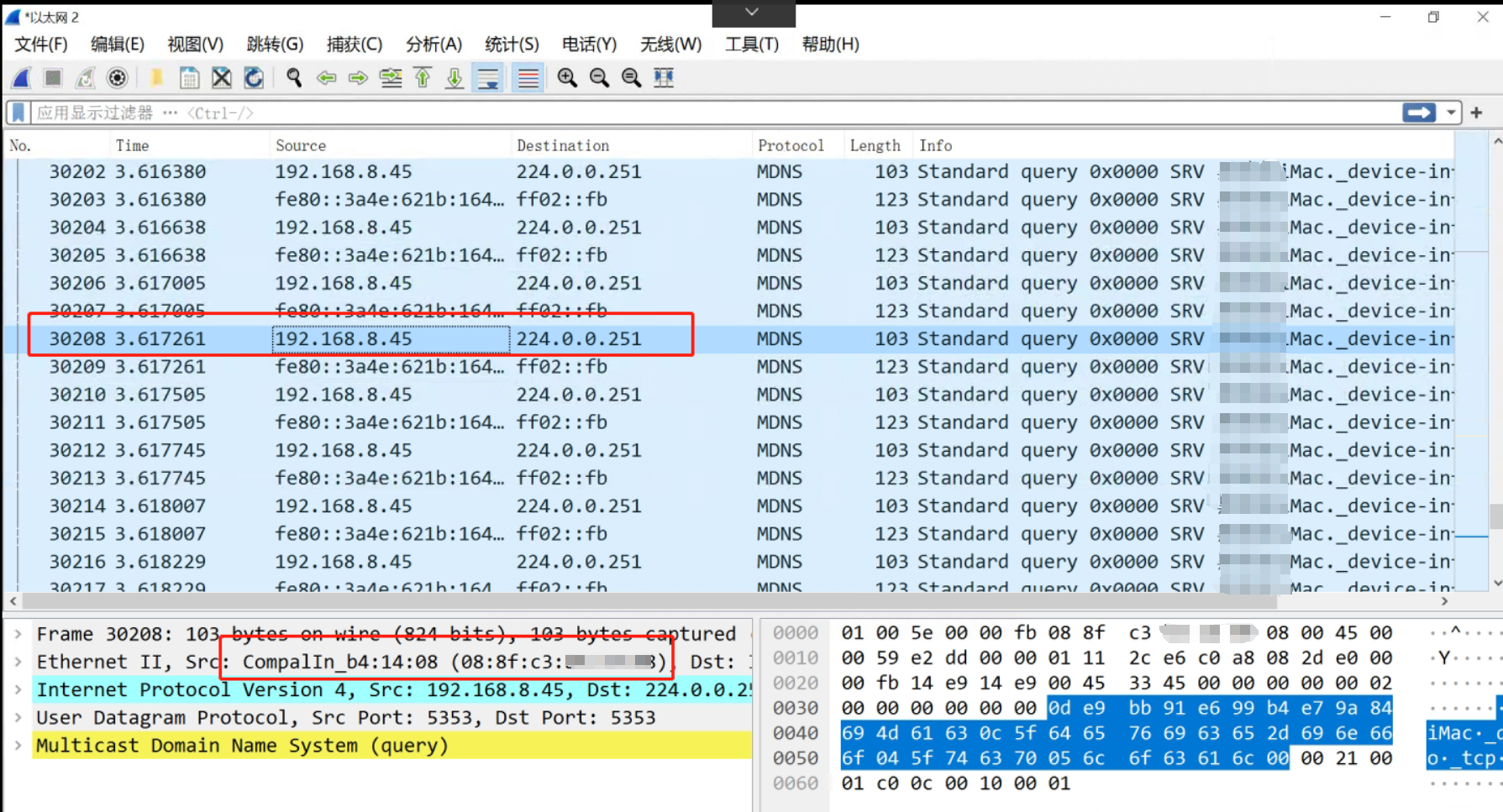Screen dimensions: 1503x812
Task: Open the 无线(W) menu
Action: (x=670, y=45)
